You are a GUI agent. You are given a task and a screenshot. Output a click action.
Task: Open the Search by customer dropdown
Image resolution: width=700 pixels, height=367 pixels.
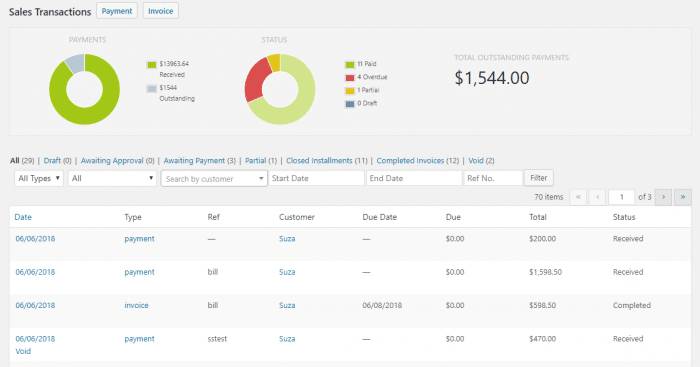pos(214,179)
